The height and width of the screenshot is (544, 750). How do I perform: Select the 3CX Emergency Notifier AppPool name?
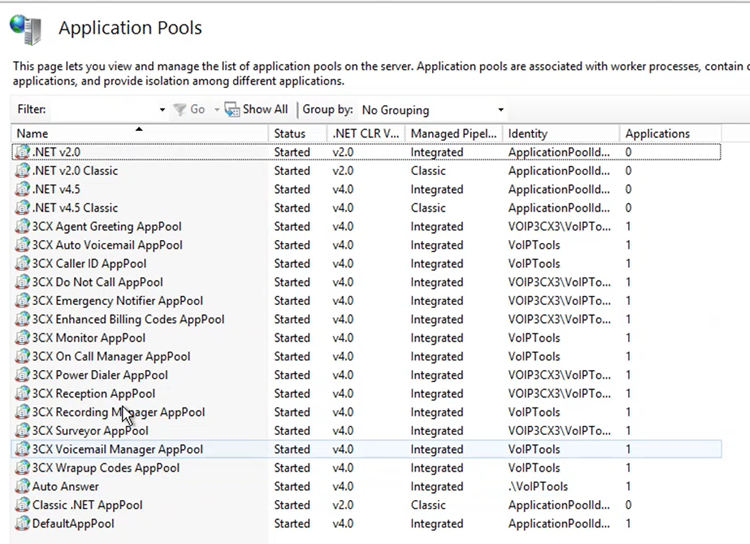(118, 301)
